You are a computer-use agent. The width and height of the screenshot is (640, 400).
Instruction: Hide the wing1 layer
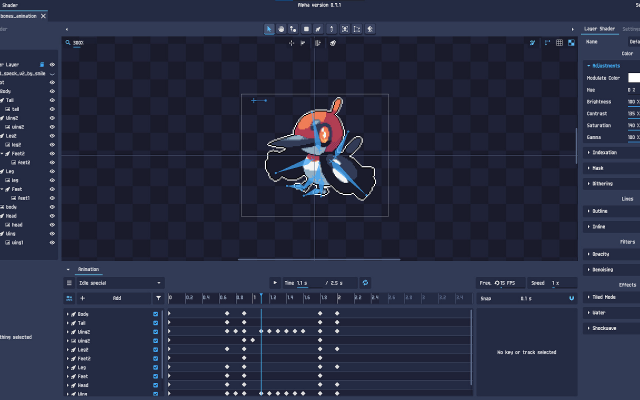[x=52, y=242]
